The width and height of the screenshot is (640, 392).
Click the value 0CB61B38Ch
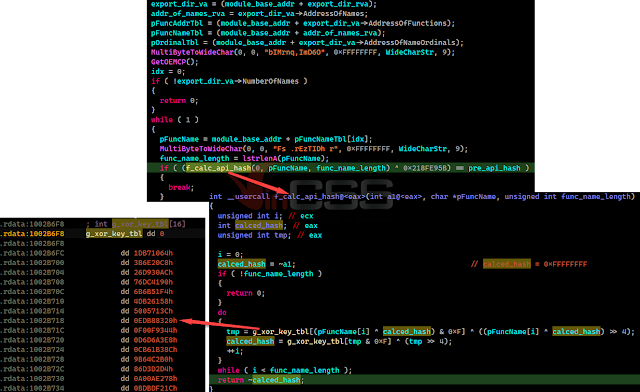[156, 350]
